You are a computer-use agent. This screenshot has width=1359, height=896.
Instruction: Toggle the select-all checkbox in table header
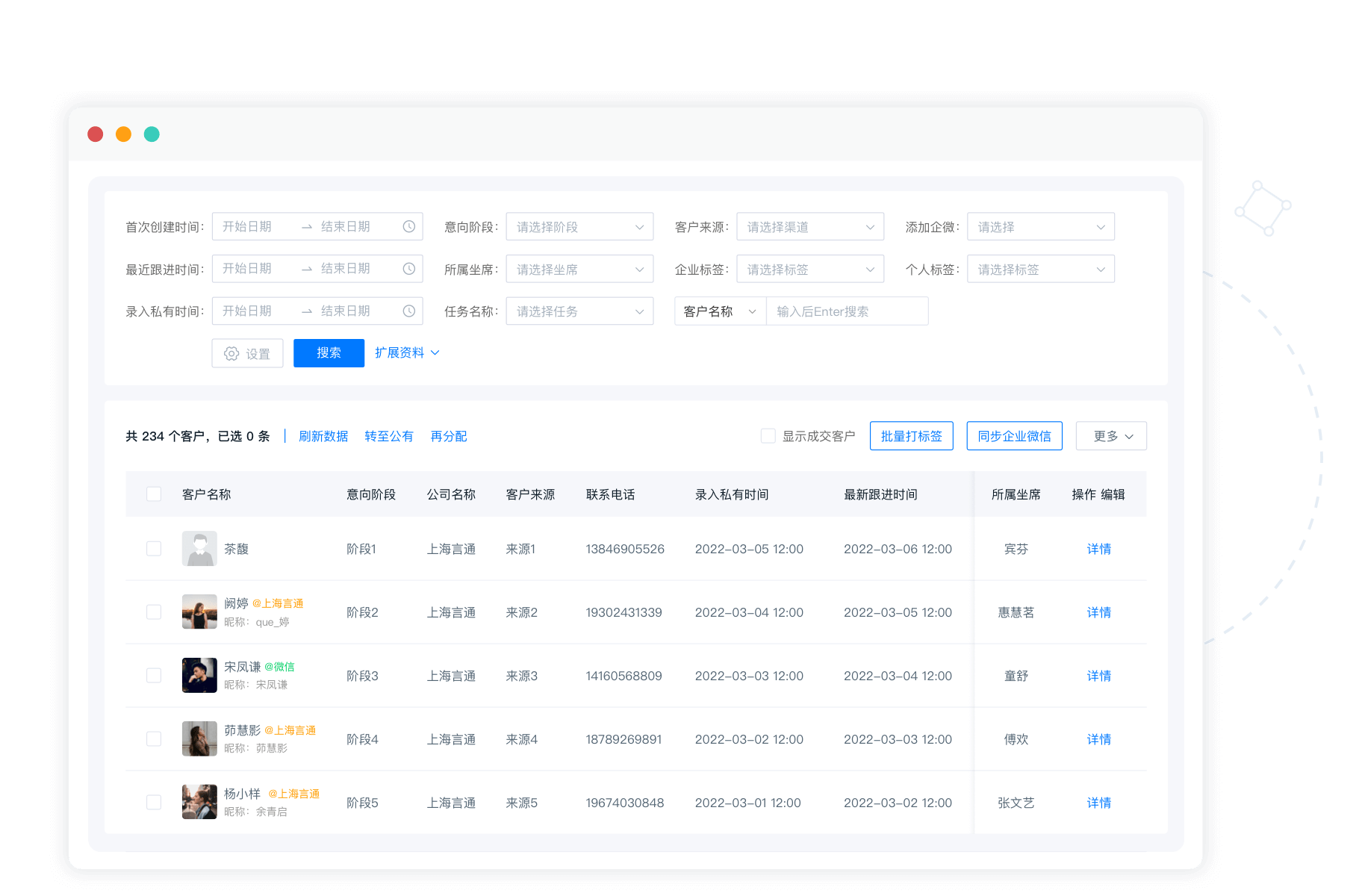[x=154, y=494]
